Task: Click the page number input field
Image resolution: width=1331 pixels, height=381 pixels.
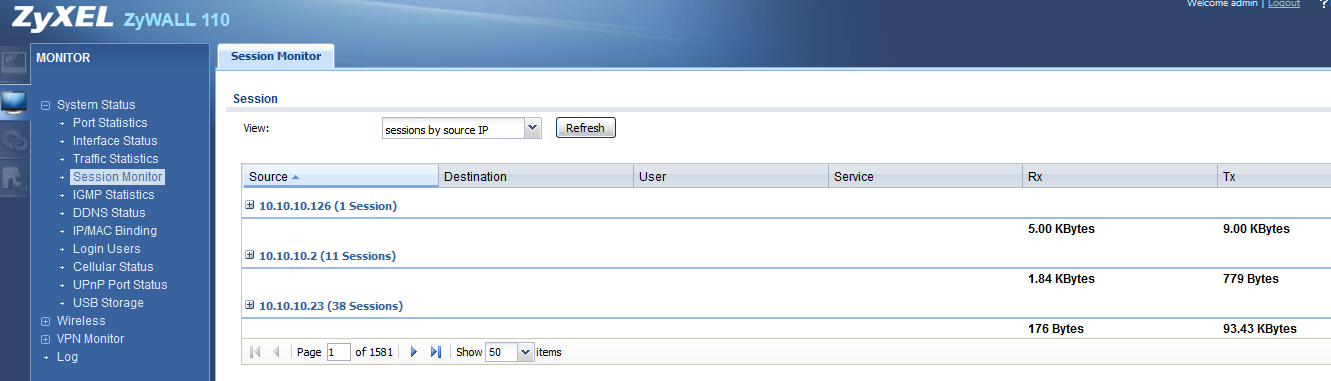Action: (x=339, y=352)
